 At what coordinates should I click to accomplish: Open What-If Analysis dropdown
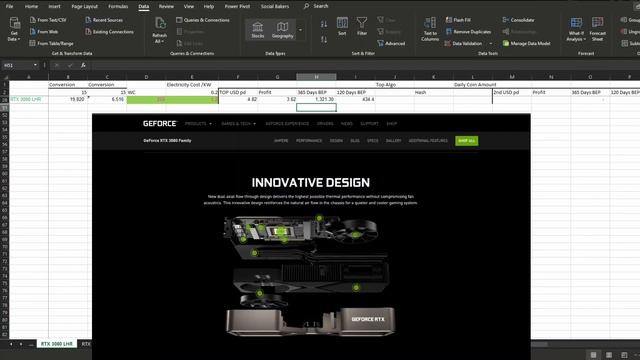coord(576,29)
